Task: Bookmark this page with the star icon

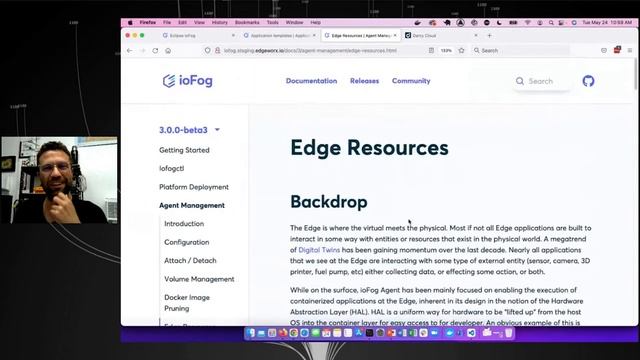Action: click(462, 50)
